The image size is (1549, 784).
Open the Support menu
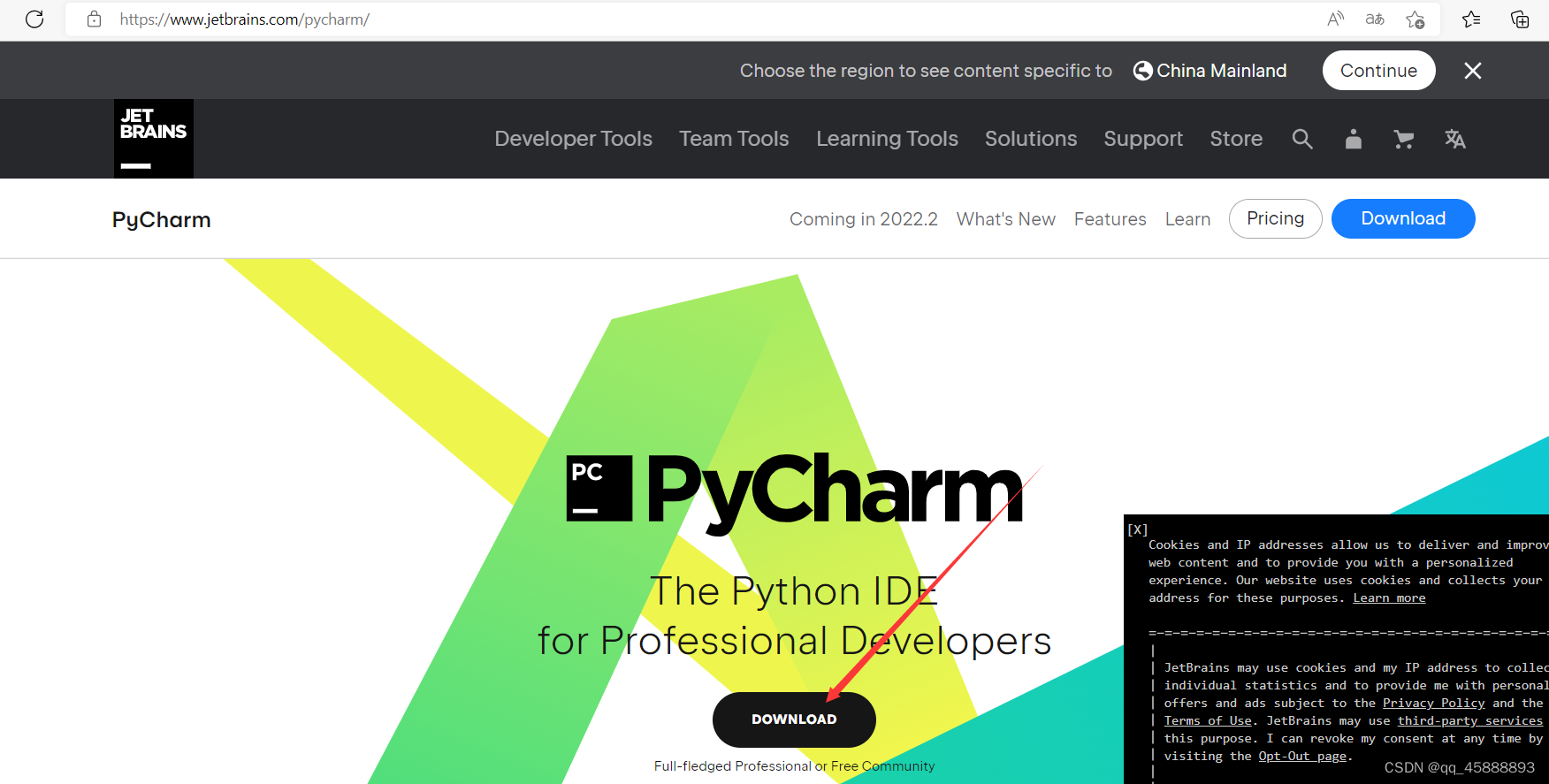(1143, 139)
